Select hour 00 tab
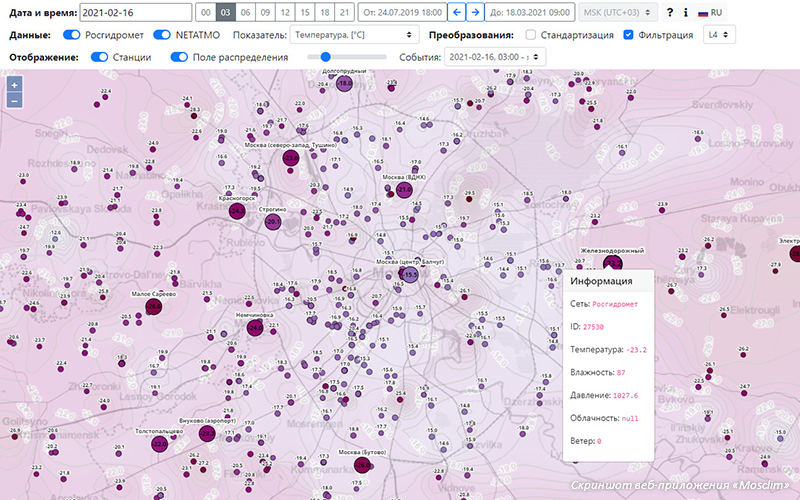The height and width of the screenshot is (500, 800). (x=206, y=12)
